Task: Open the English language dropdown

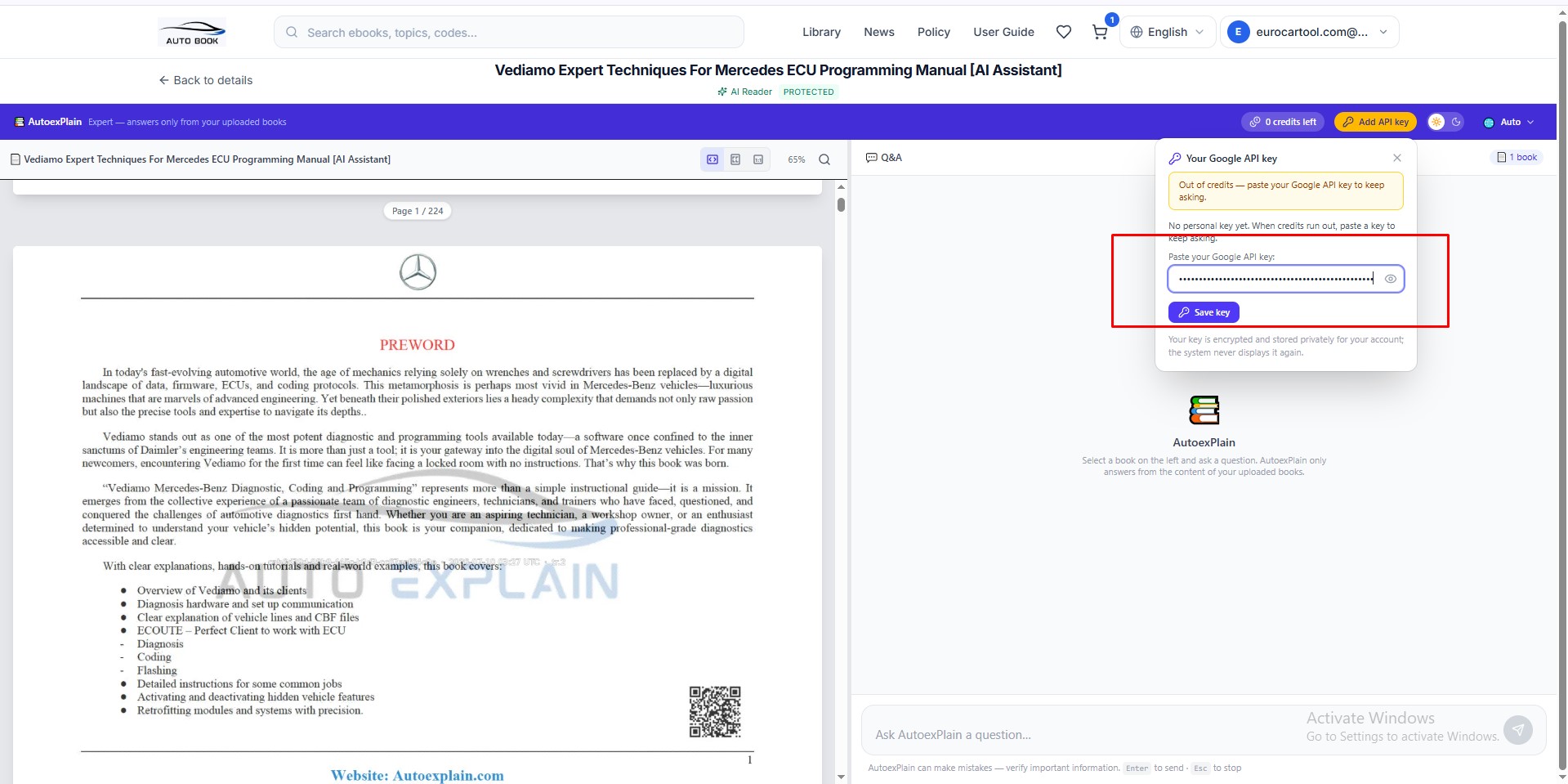Action: coord(1167,32)
